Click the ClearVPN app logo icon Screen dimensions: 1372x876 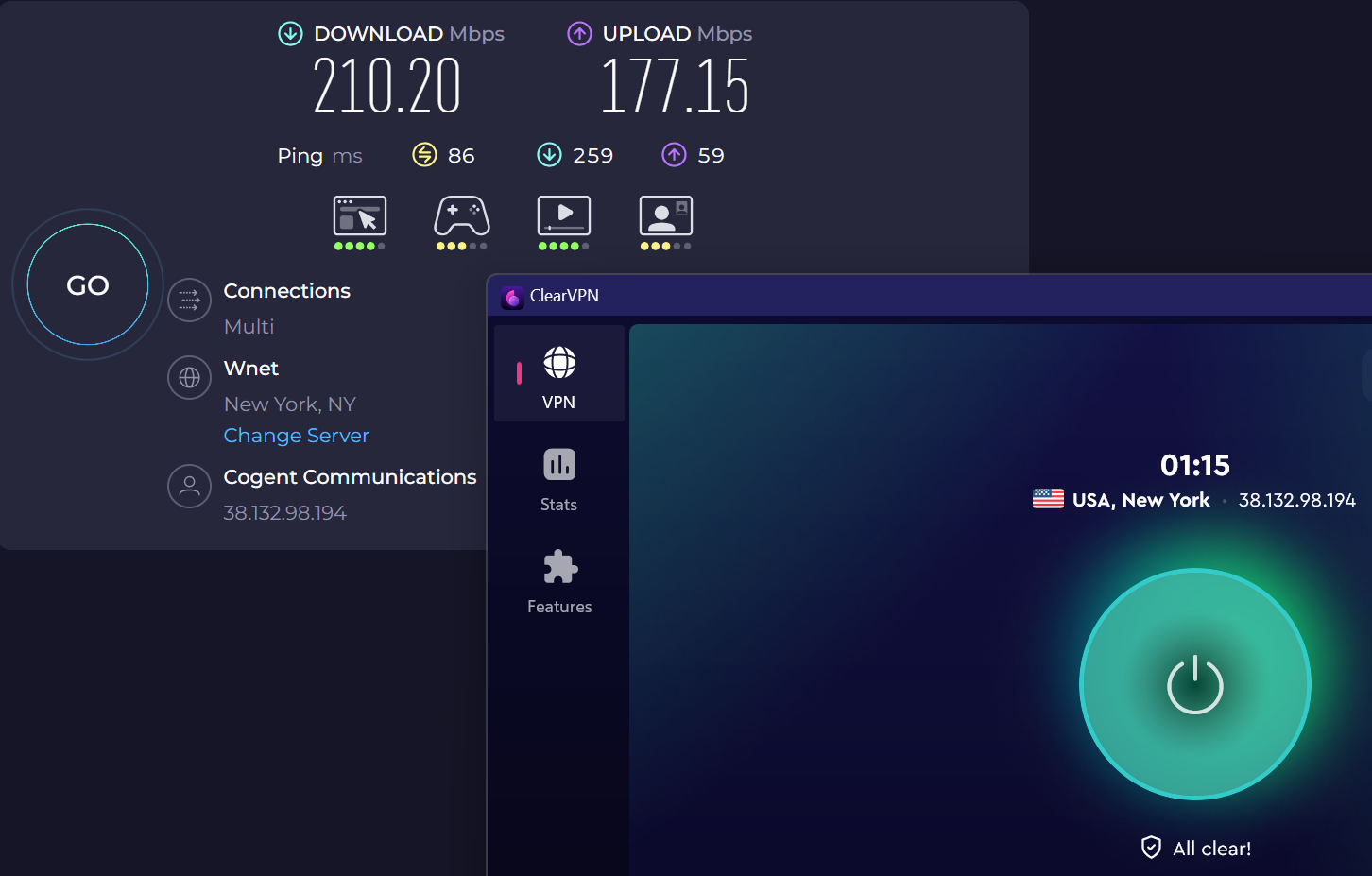pyautogui.click(x=512, y=297)
